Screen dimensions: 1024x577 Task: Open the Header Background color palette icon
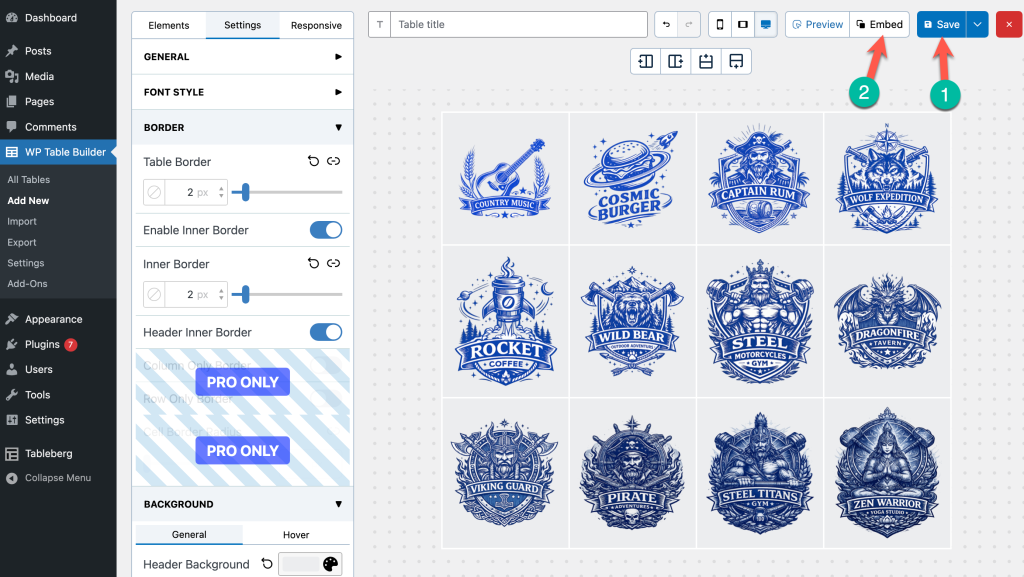pos(330,564)
